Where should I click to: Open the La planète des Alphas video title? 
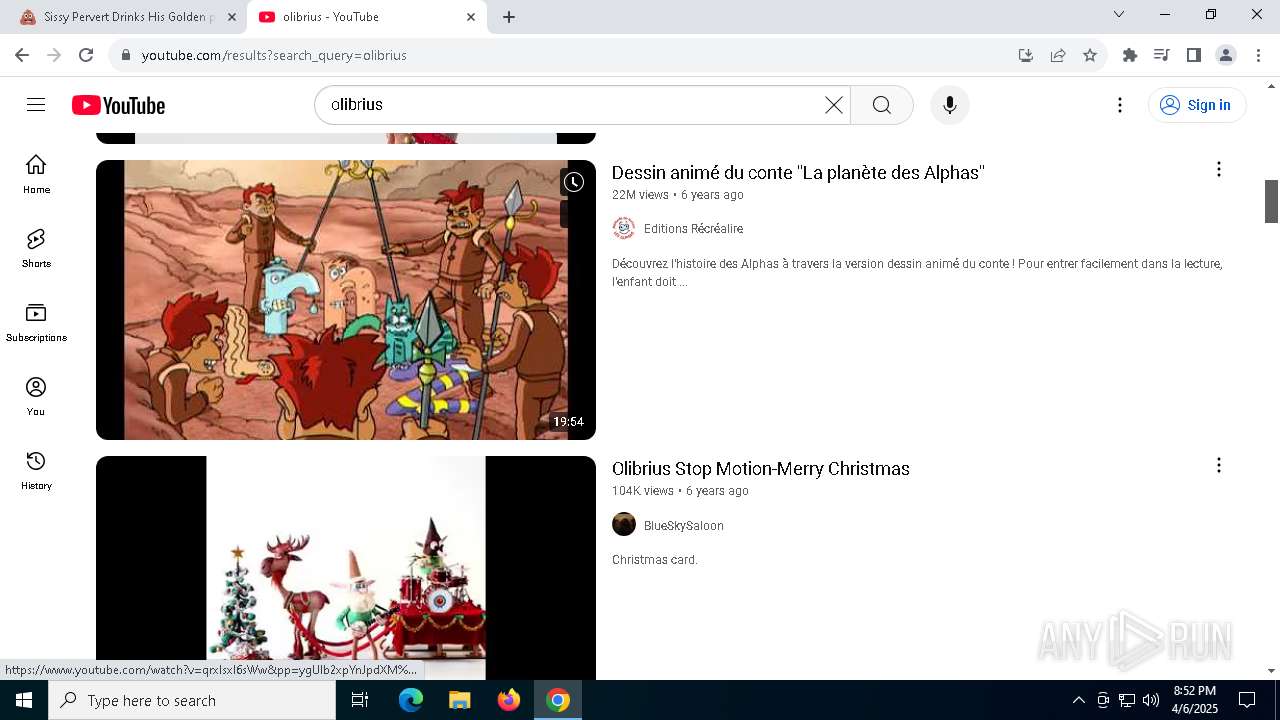point(798,173)
